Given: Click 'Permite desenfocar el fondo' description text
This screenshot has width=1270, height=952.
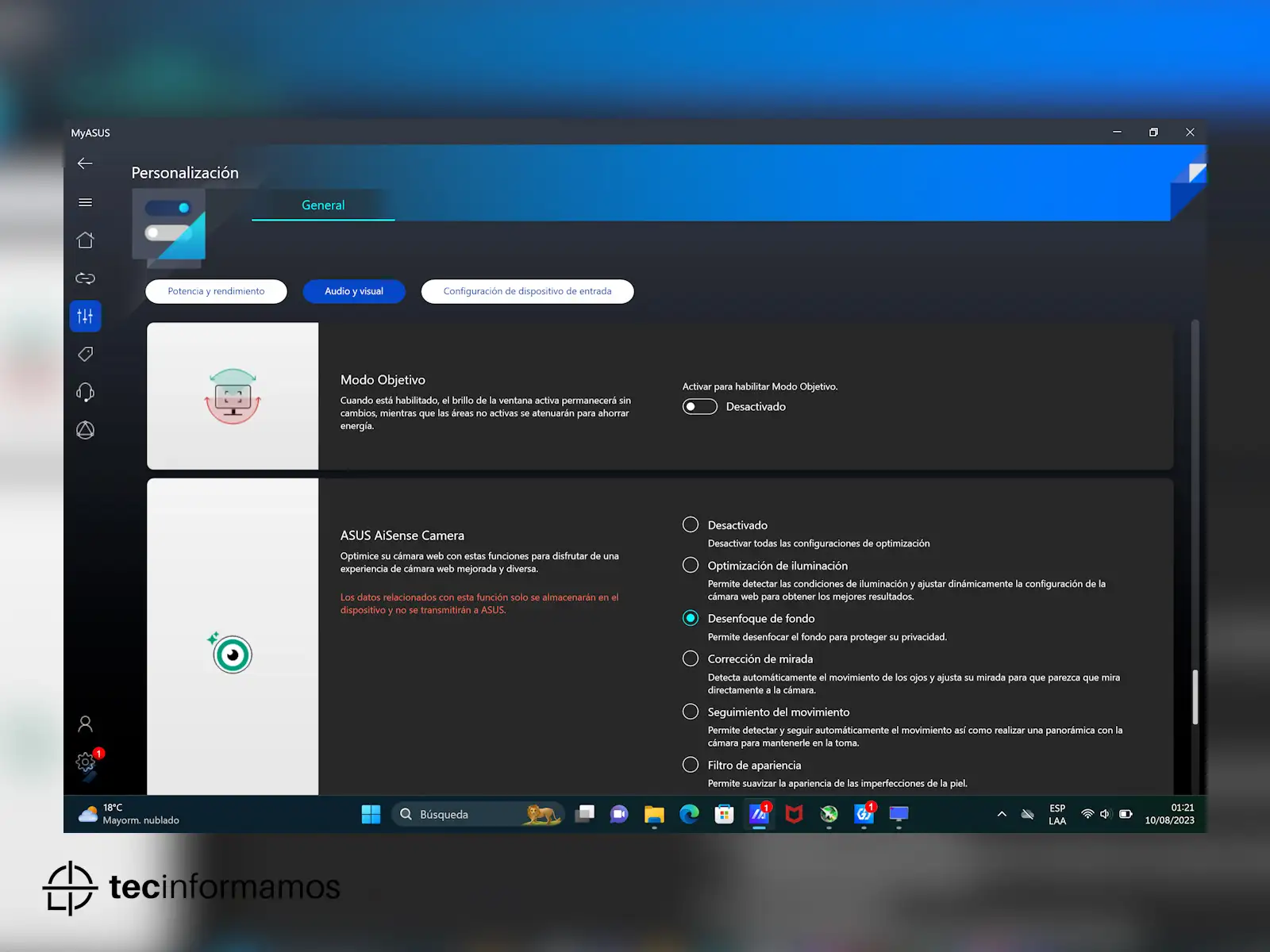Looking at the screenshot, I should tap(827, 637).
